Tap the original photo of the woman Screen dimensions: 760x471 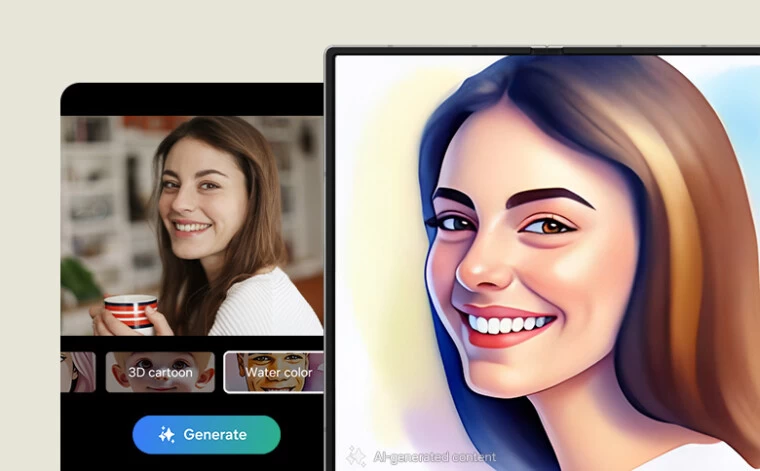click(x=192, y=225)
